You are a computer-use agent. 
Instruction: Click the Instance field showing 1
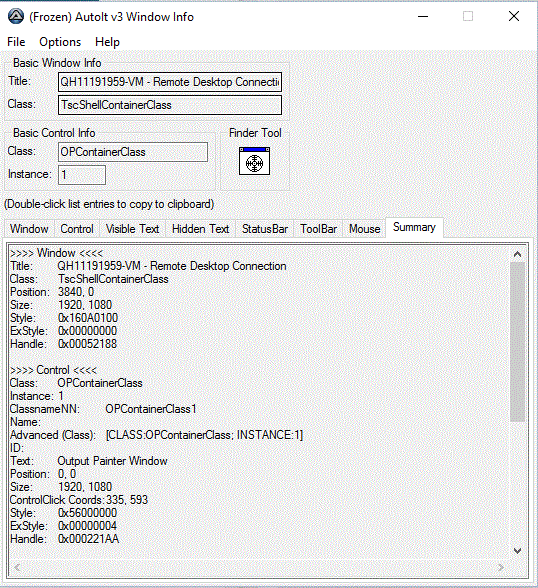pyautogui.click(x=82, y=175)
